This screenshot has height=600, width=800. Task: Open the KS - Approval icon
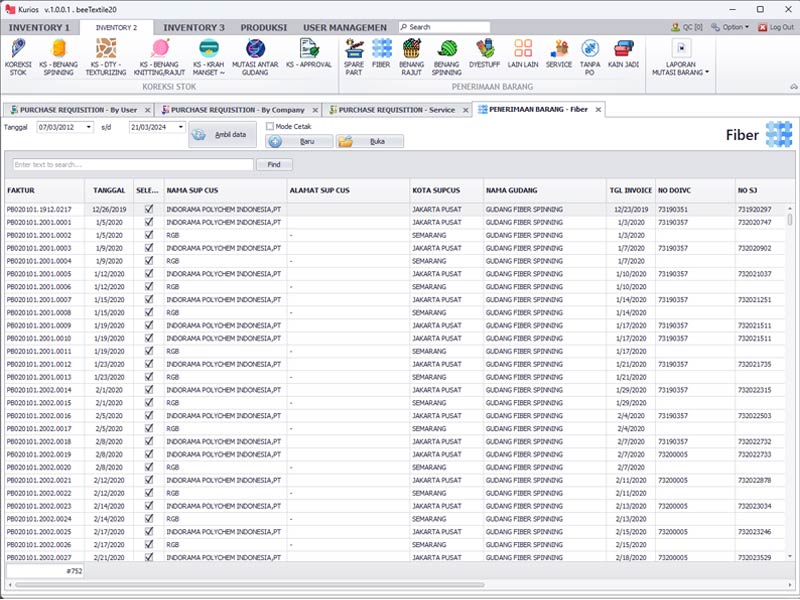pyautogui.click(x=308, y=52)
